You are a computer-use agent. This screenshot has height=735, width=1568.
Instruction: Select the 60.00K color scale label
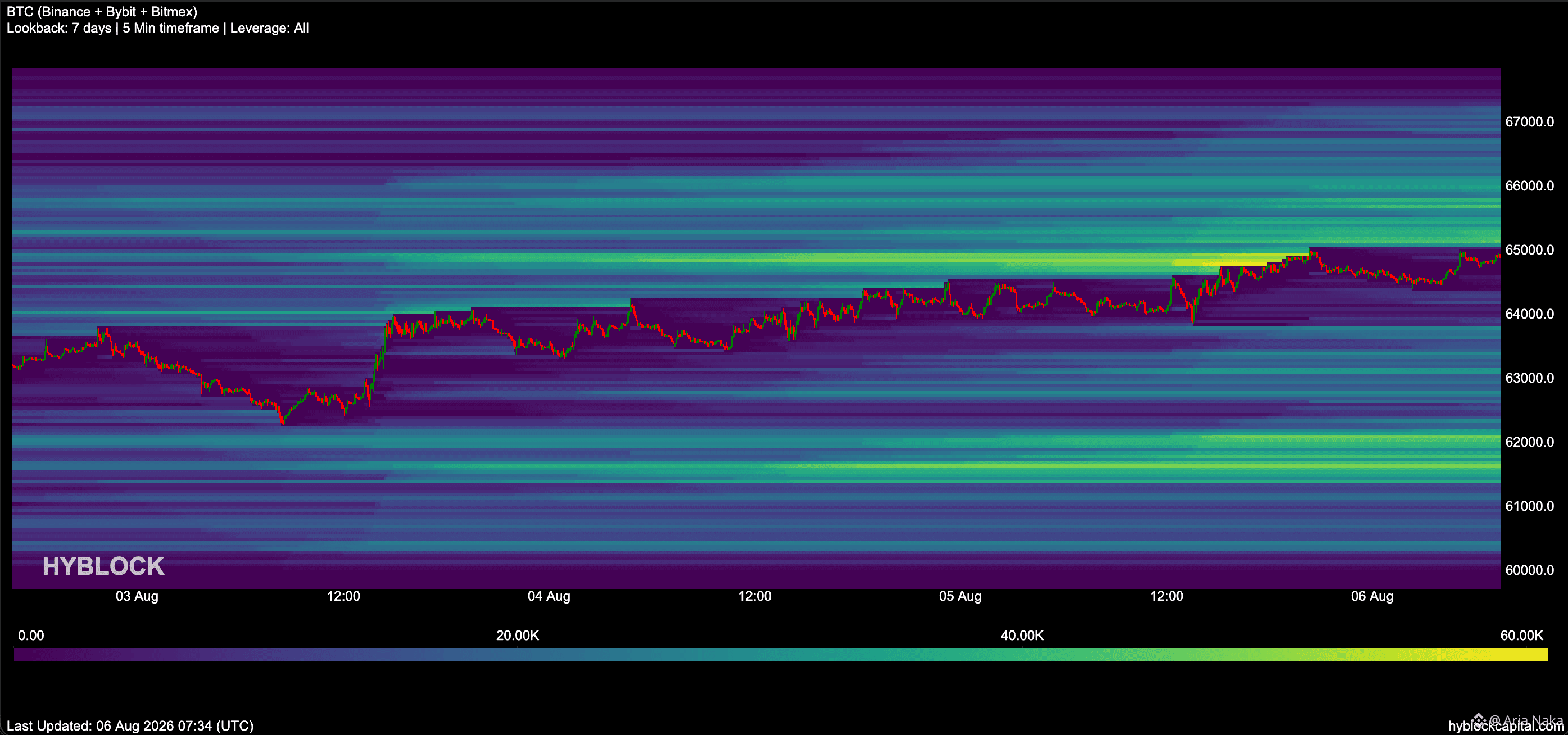coord(1522,636)
